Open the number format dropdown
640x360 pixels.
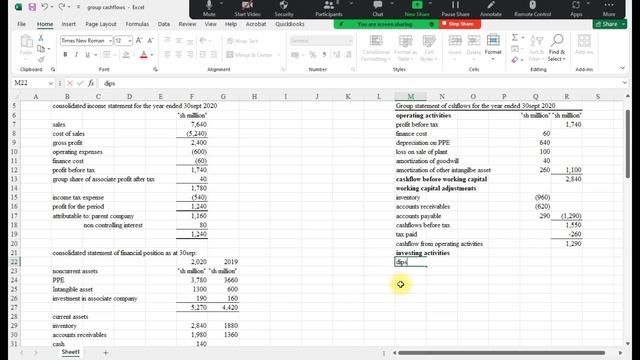(349, 41)
